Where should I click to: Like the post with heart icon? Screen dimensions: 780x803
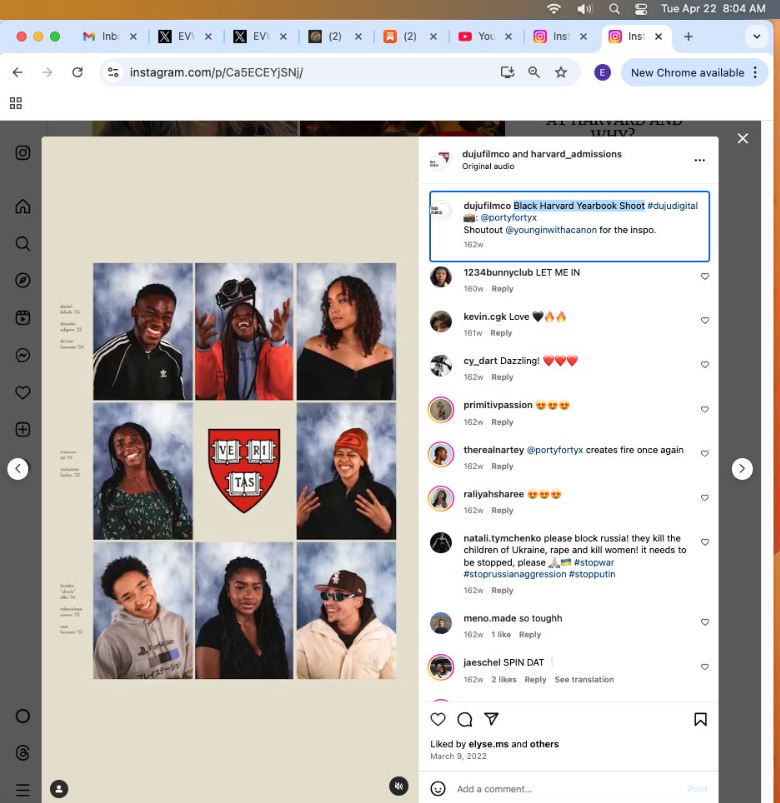coord(438,719)
